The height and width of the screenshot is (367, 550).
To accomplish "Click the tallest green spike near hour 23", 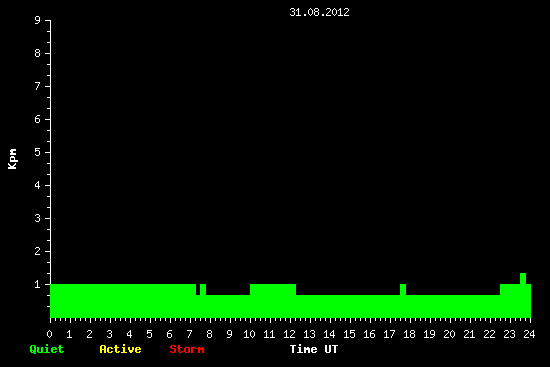I will click(523, 279).
